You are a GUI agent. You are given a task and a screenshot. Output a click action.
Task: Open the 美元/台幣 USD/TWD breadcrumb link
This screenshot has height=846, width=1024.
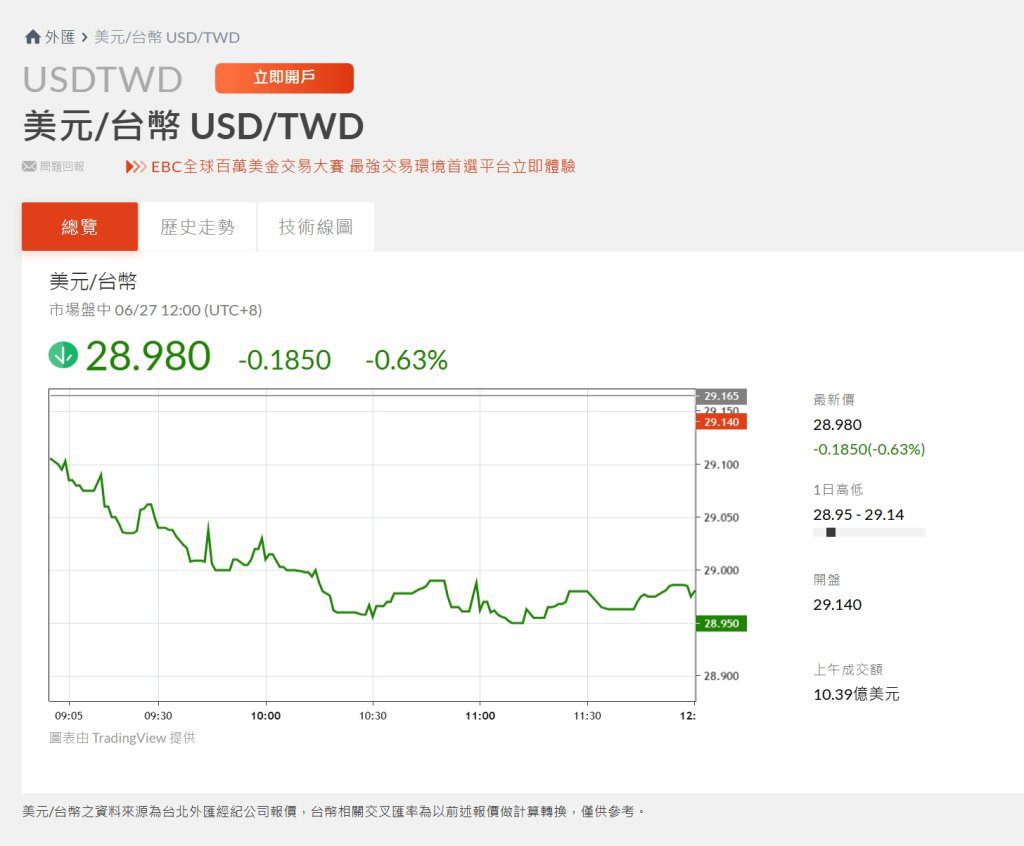(167, 38)
